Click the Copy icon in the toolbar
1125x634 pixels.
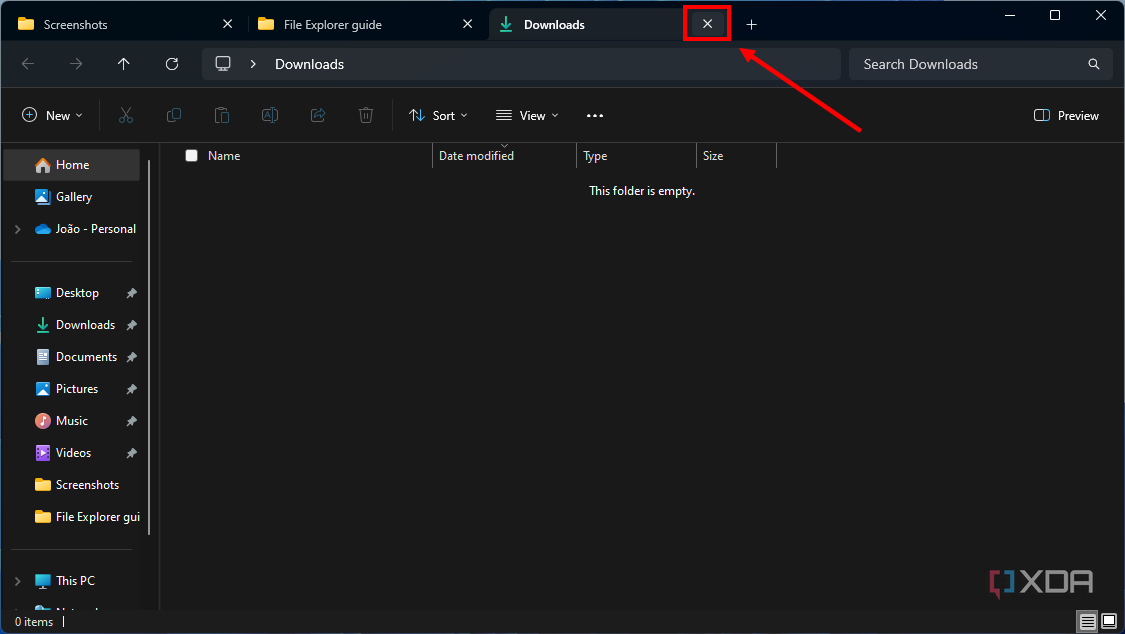click(x=173, y=115)
